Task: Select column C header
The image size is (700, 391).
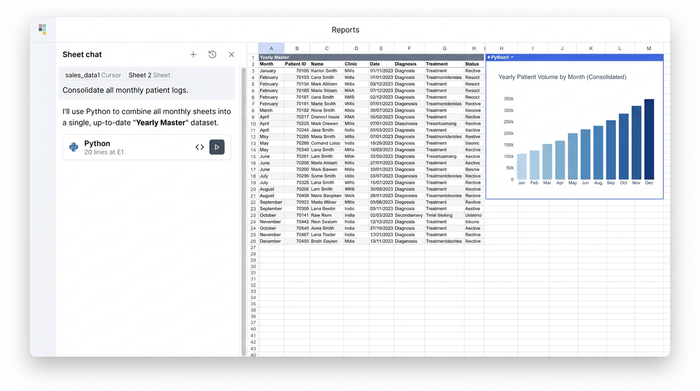Action: (x=327, y=48)
